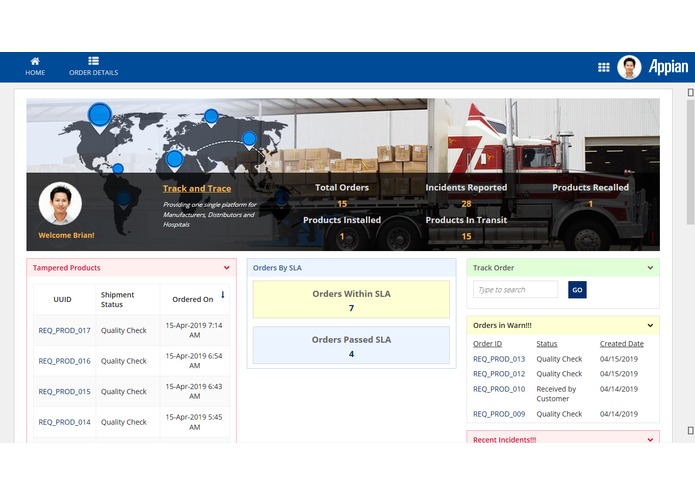The width and height of the screenshot is (695, 494).
Task: Click the Welcome Brian! text
Action: tap(66, 235)
